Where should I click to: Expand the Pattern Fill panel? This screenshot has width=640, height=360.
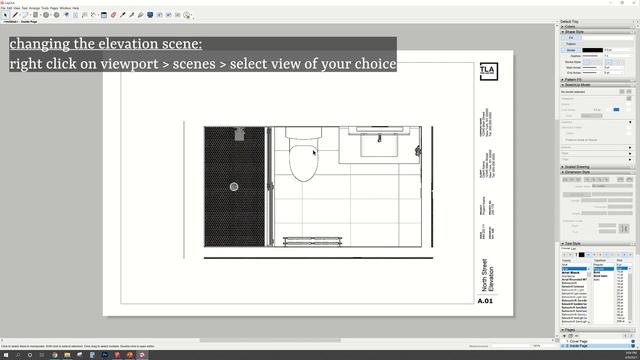coord(563,80)
